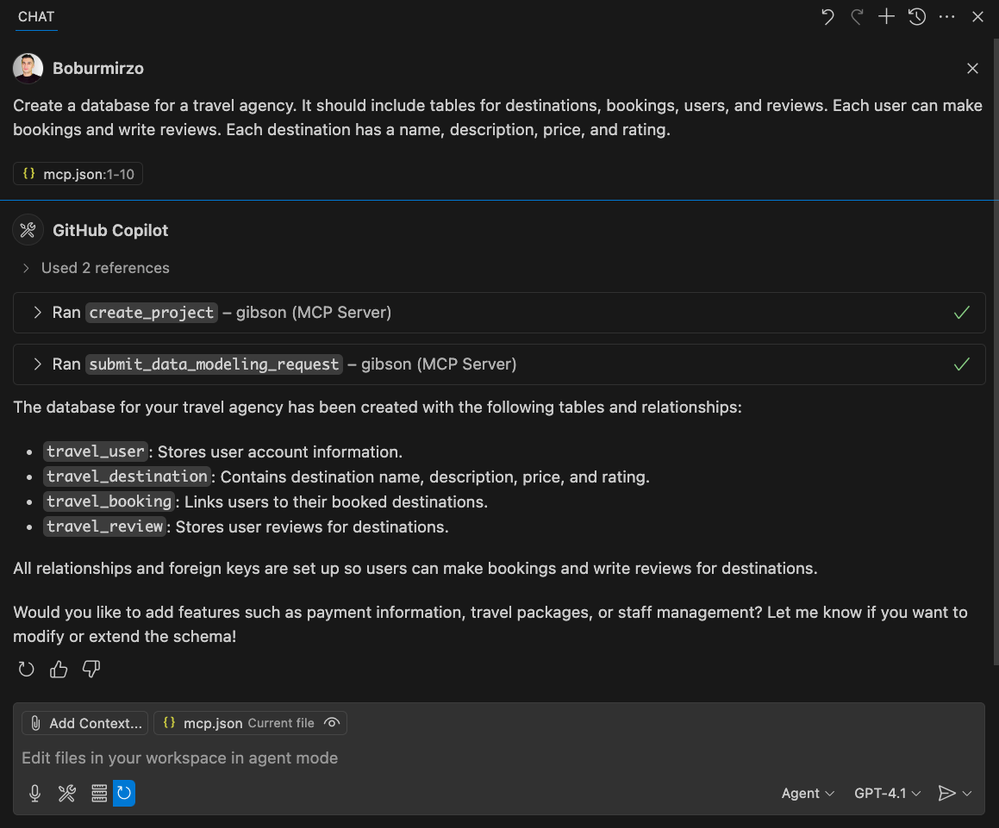
Task: Click the chat message input field
Action: pyautogui.click(x=400, y=758)
